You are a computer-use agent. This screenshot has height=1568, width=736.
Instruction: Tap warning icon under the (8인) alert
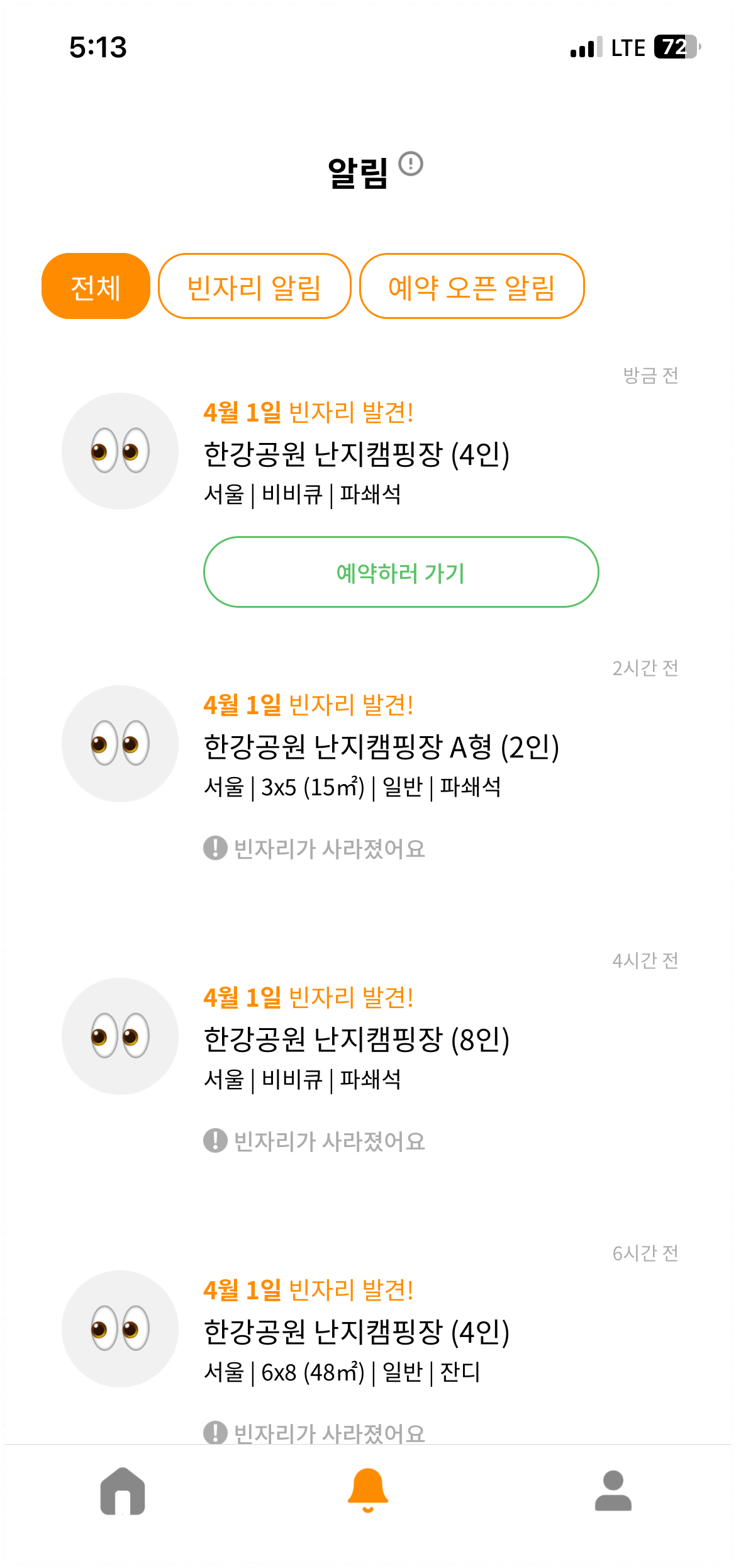[x=215, y=1141]
